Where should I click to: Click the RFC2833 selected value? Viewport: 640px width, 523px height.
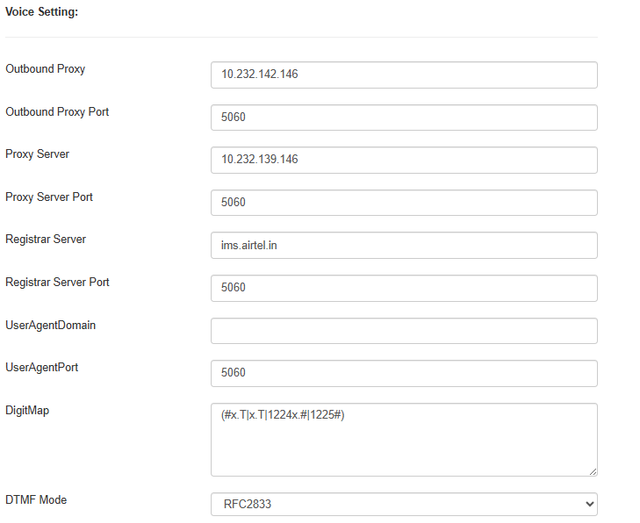pyautogui.click(x=247, y=504)
